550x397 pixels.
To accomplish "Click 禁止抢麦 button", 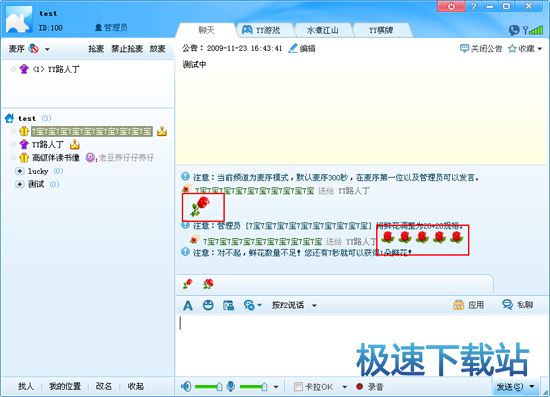I will tap(127, 49).
